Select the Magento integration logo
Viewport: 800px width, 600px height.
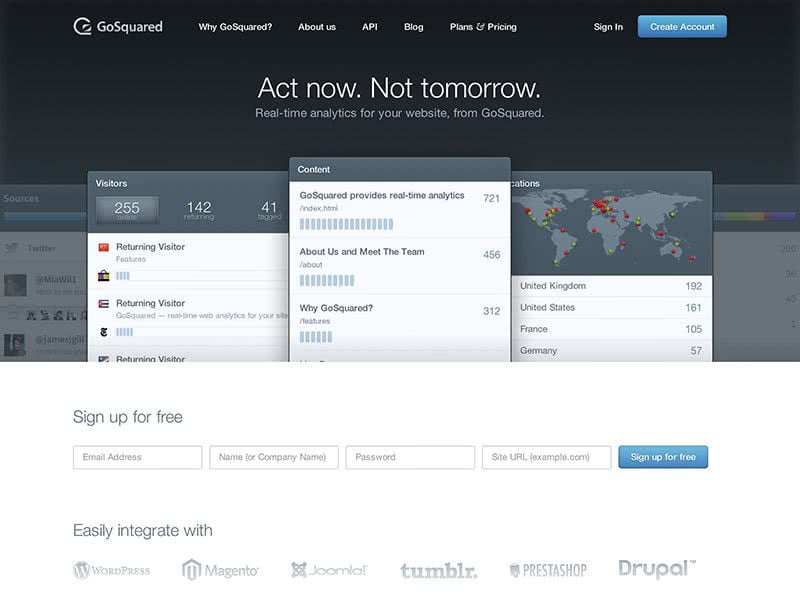pyautogui.click(x=220, y=570)
